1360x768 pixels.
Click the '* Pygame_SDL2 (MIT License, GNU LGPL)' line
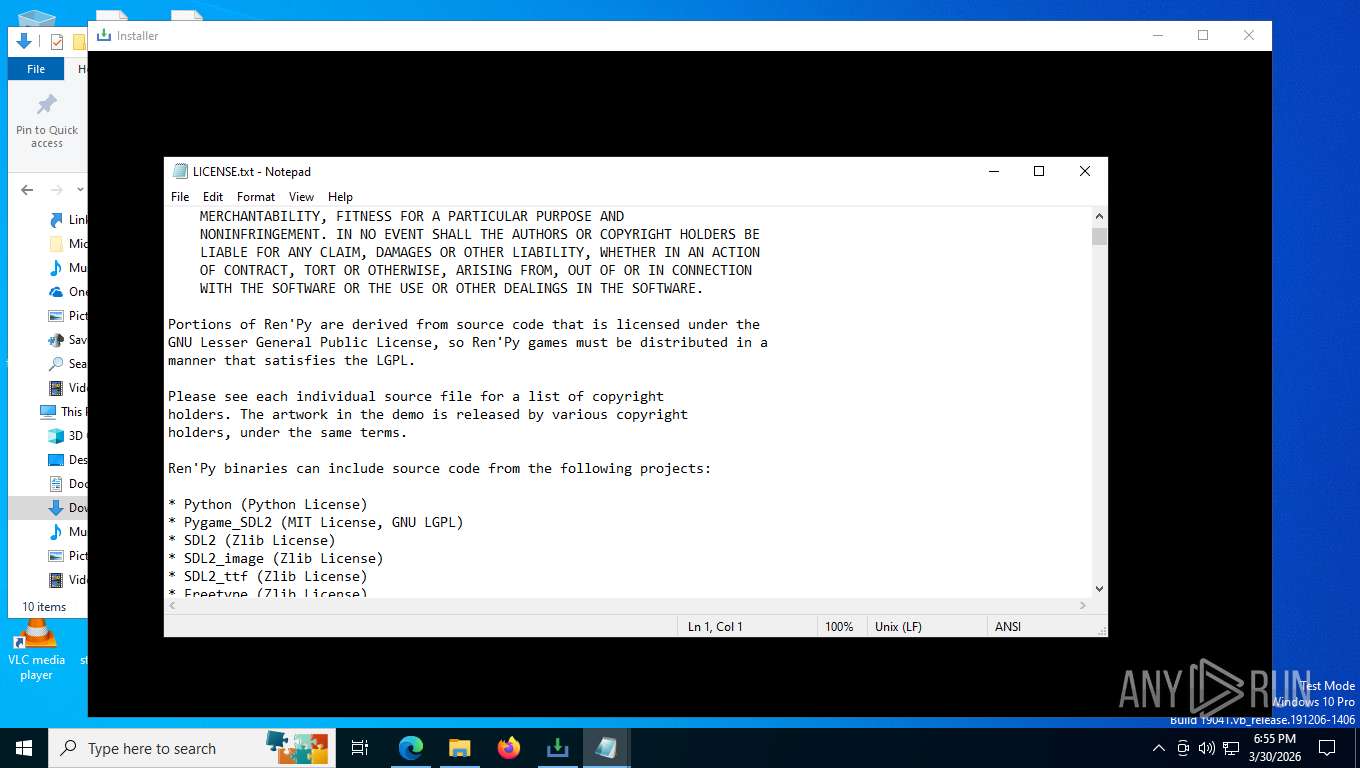coord(316,522)
